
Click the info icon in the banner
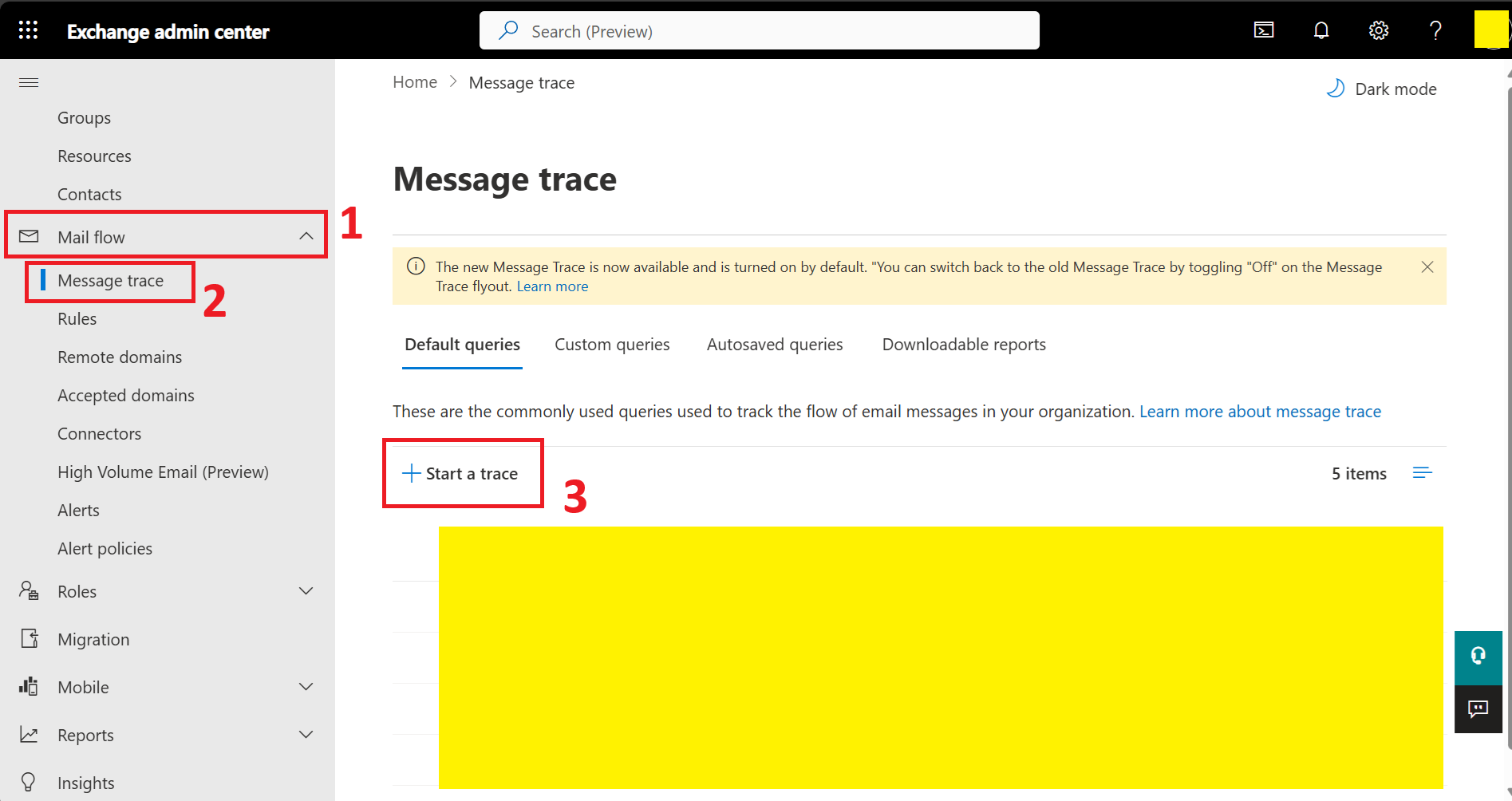[416, 266]
